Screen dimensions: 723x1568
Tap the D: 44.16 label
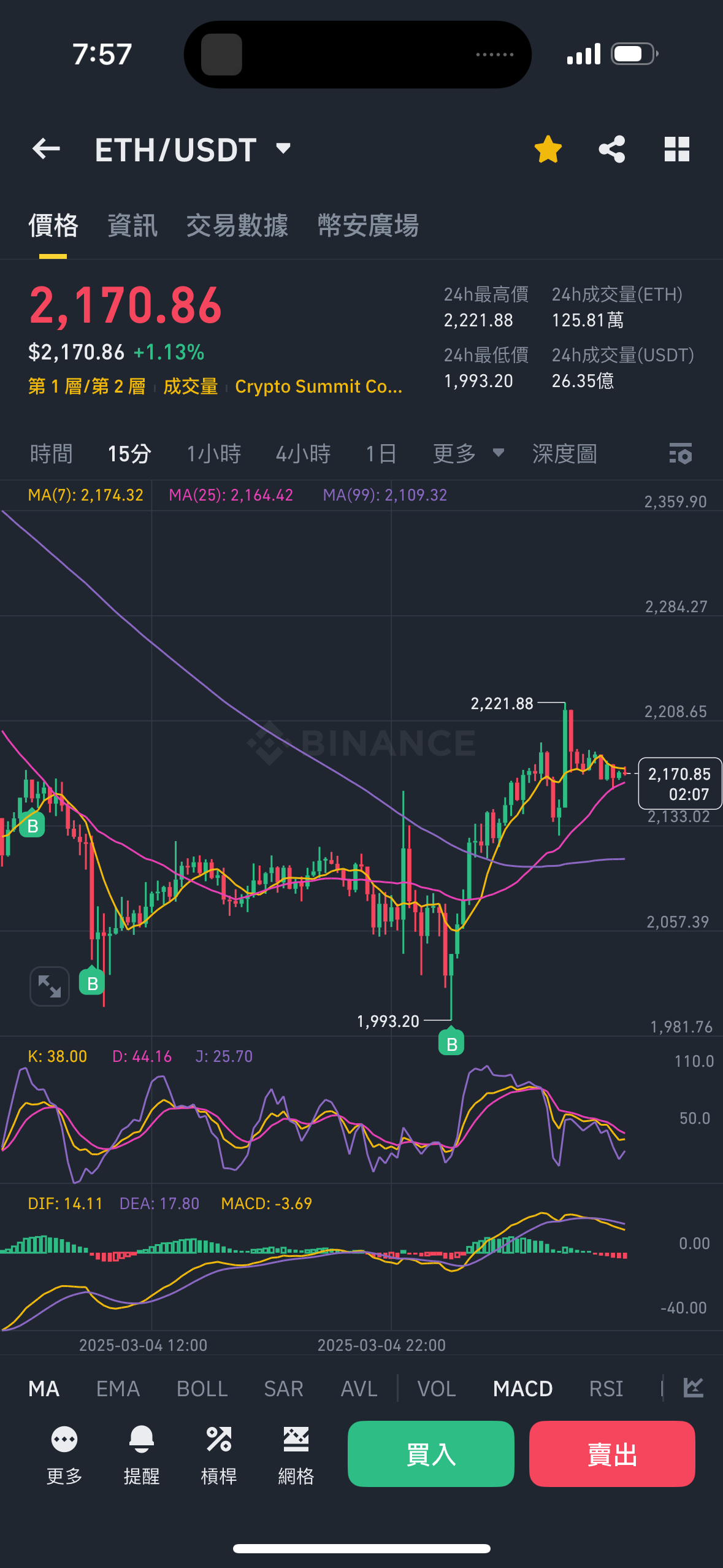pyautogui.click(x=142, y=1056)
